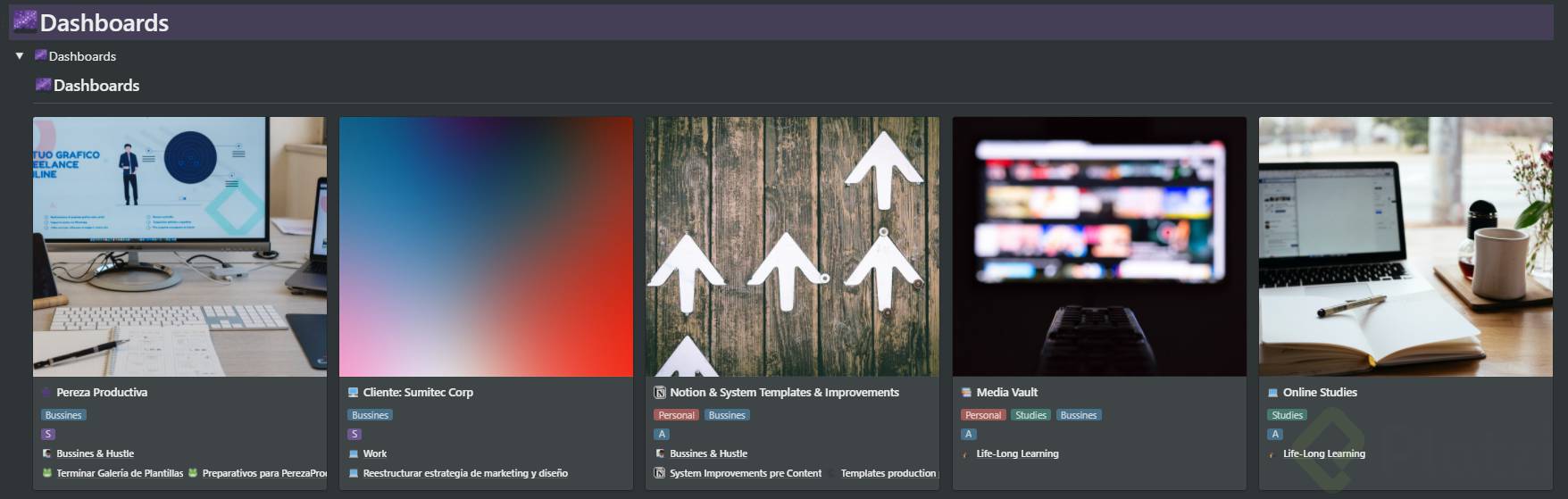
Task: Click the Bussines & Hustle icon on the Notion & System card
Action: 660,453
